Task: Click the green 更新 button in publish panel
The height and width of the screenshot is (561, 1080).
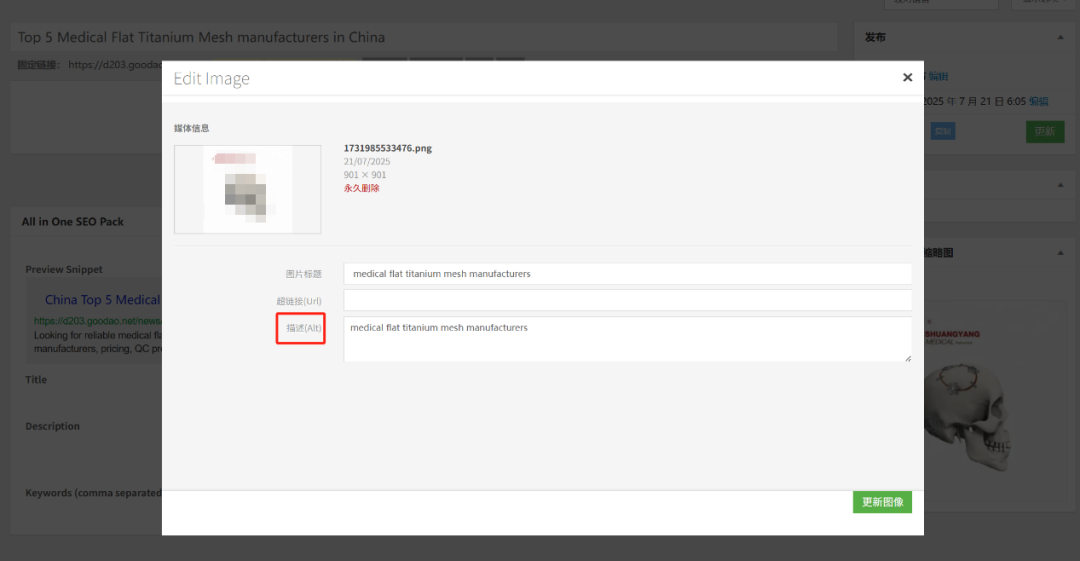Action: click(1045, 131)
